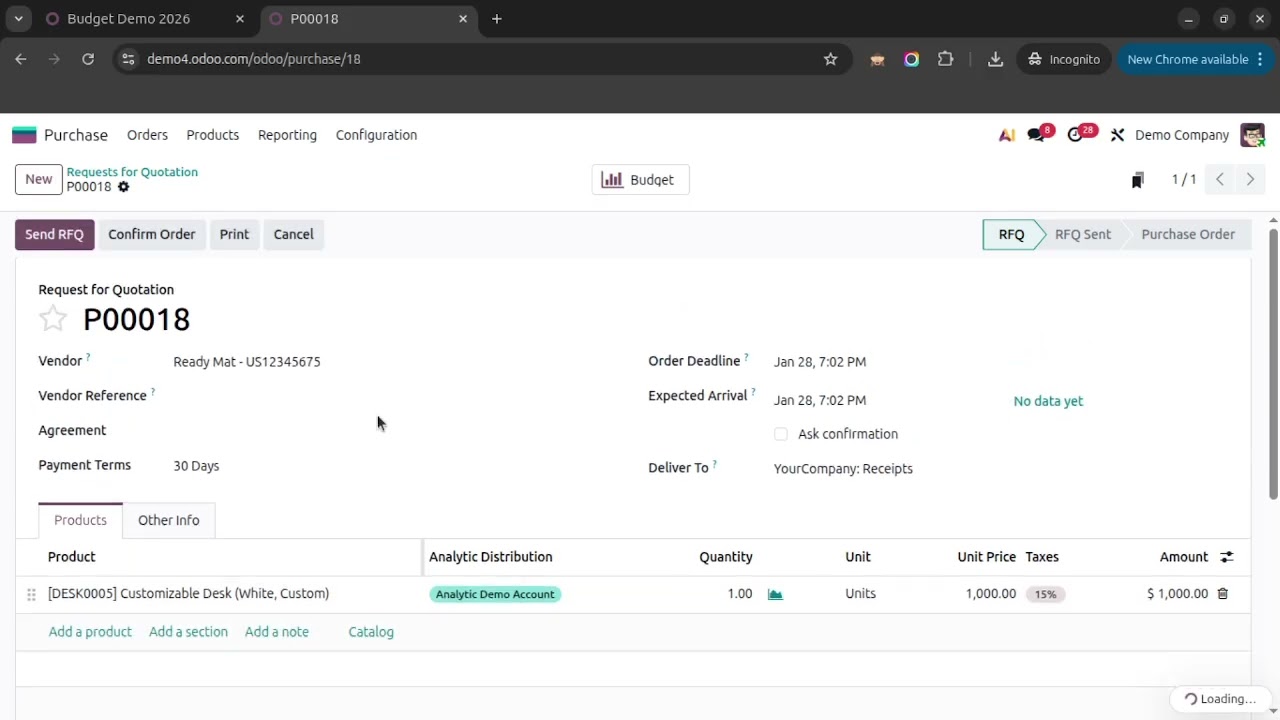Click the Budget chart icon button
The height and width of the screenshot is (720, 1280).
[640, 180]
